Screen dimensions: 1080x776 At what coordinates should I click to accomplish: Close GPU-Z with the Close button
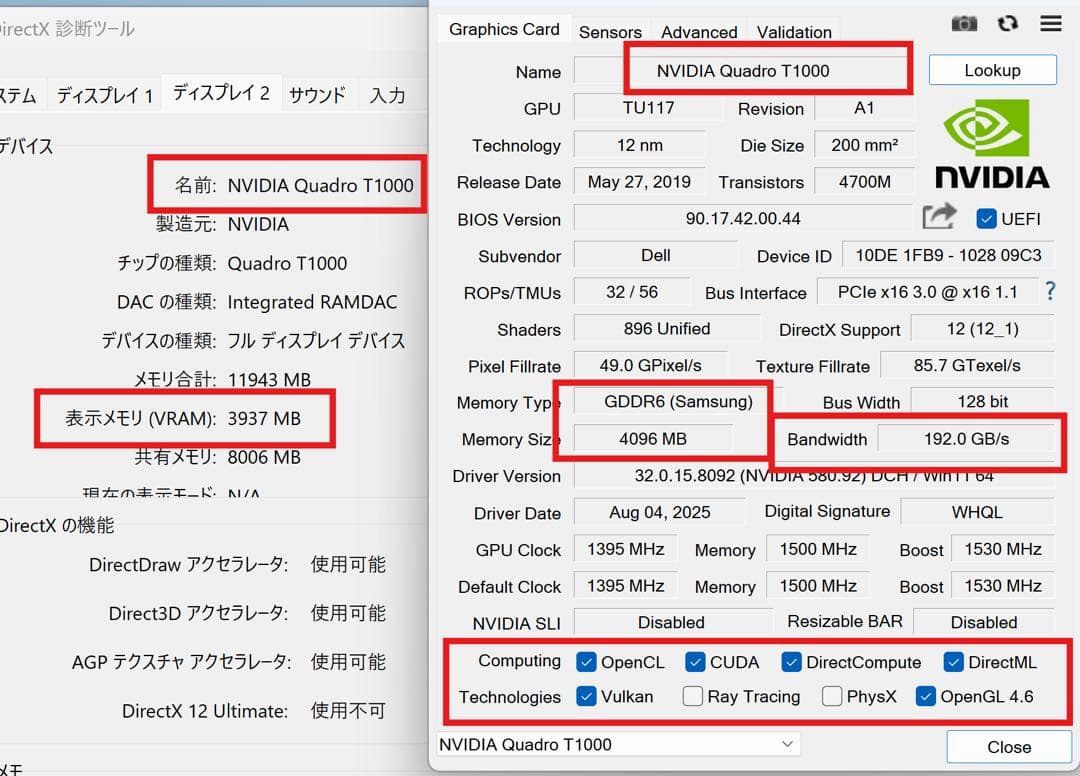pyautogui.click(x=1008, y=747)
